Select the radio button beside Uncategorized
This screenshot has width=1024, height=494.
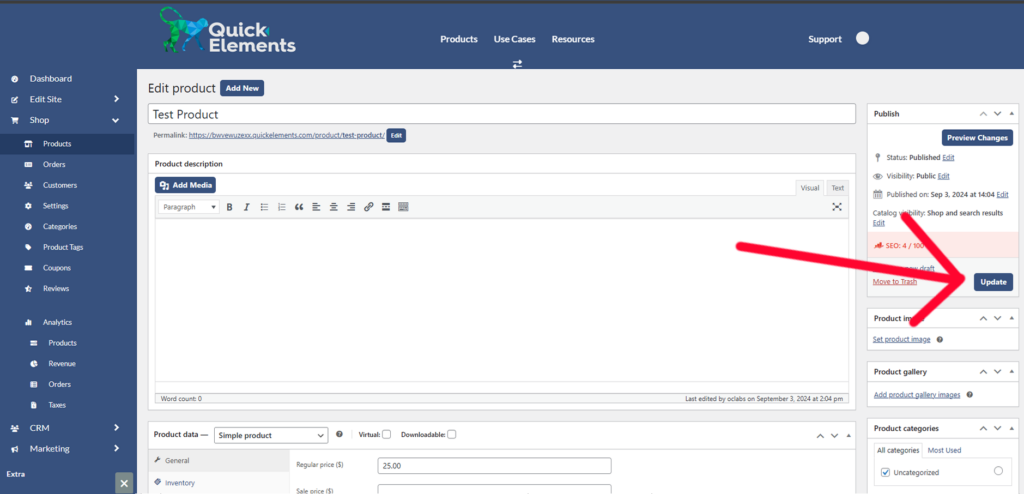(x=998, y=471)
